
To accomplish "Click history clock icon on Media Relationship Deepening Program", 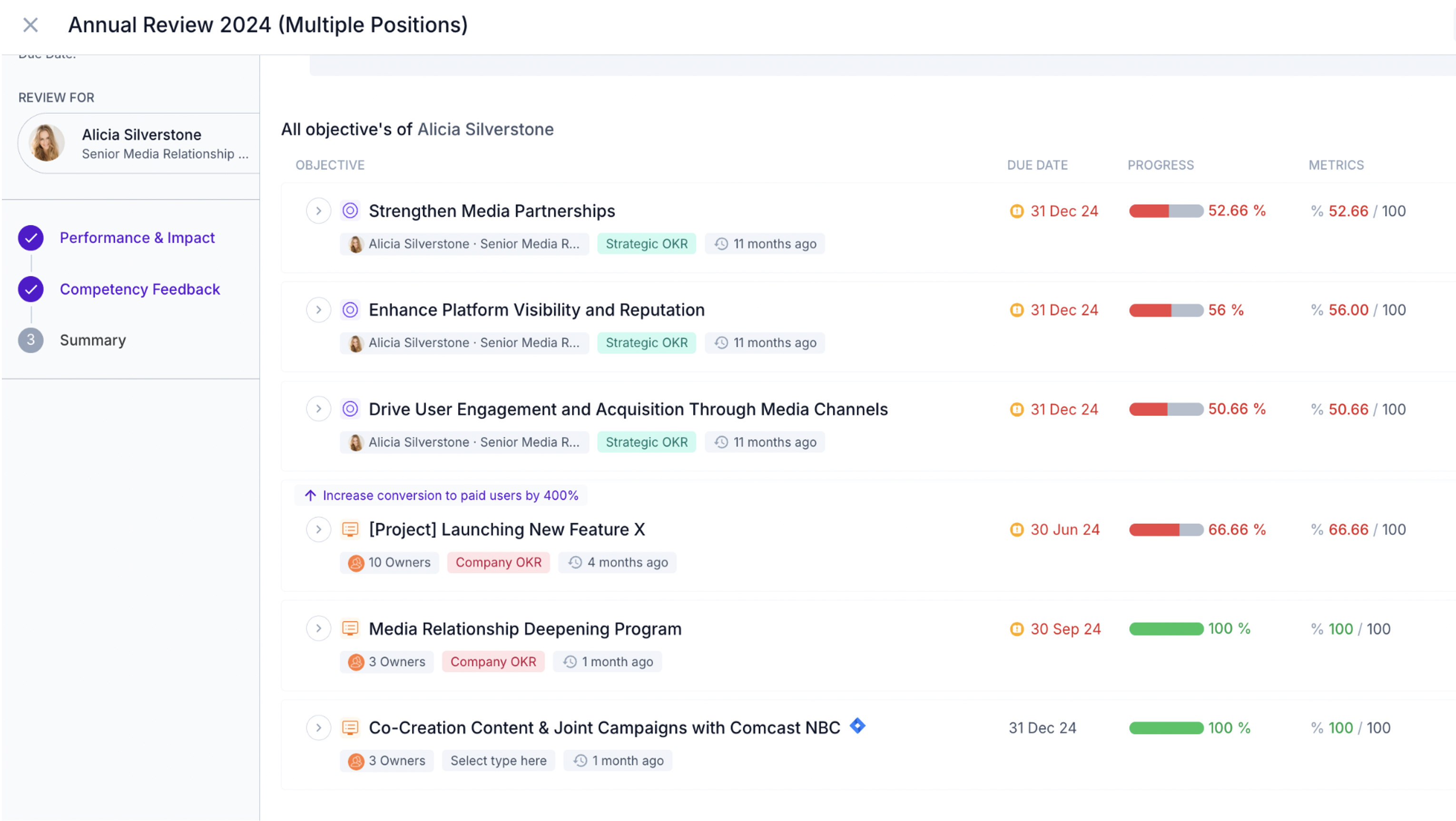I will tap(570, 662).
